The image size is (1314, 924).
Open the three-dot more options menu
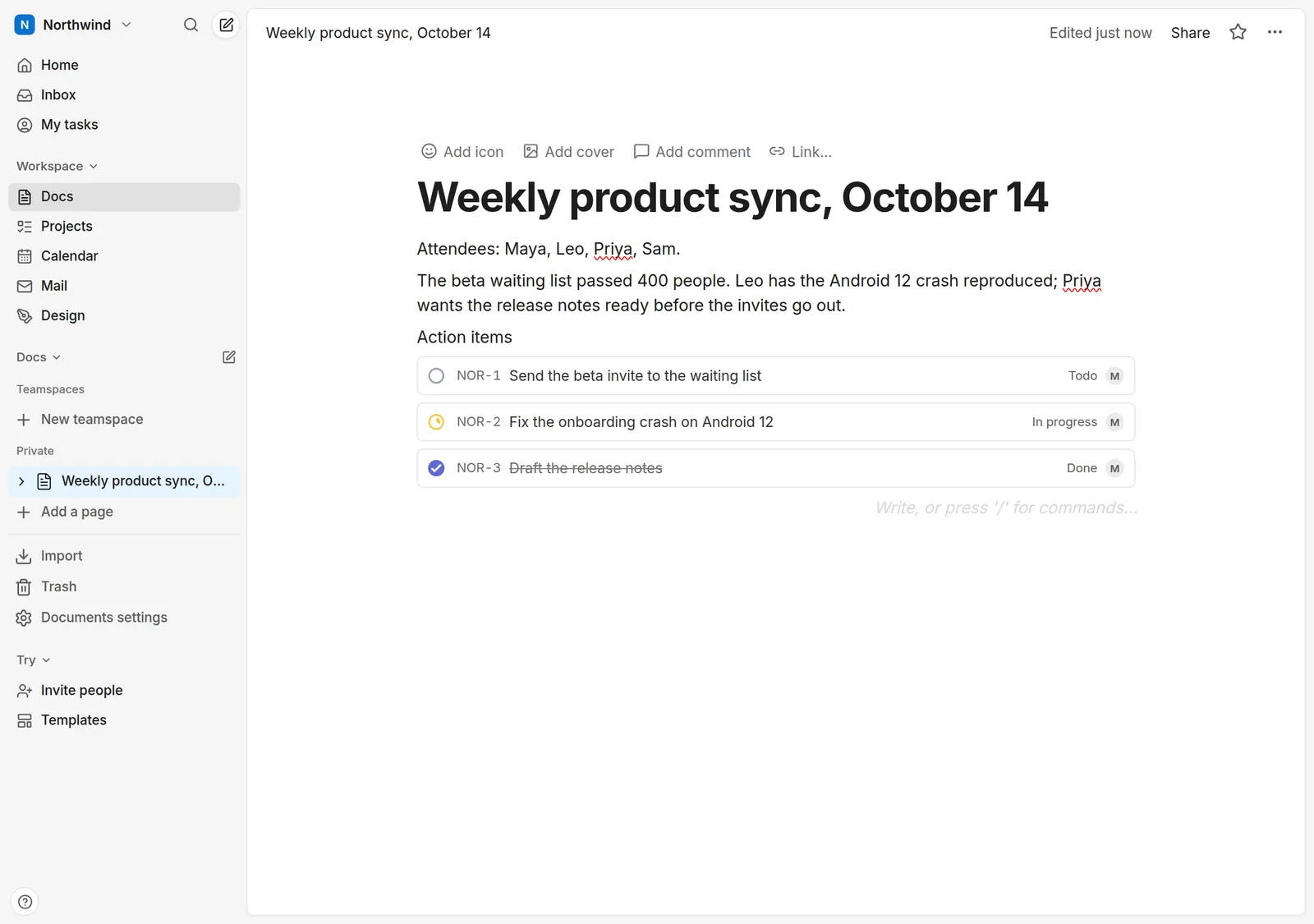tap(1275, 32)
